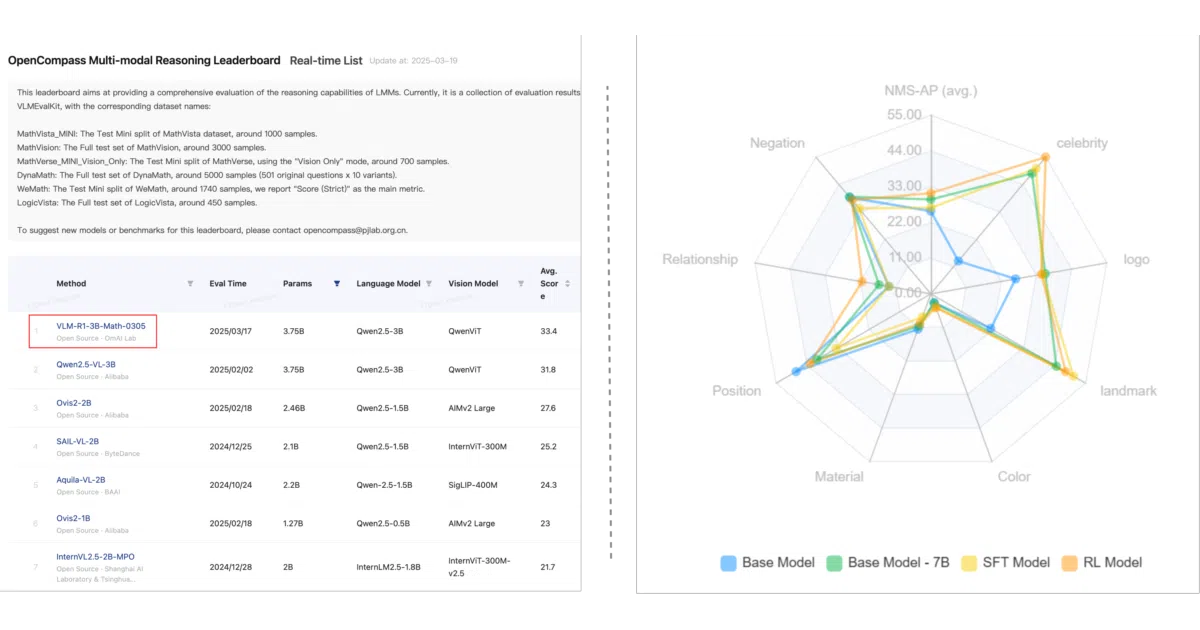Click the 2024/12/25 eval time cell
Viewport: 1200px width, 630px height.
(230, 446)
